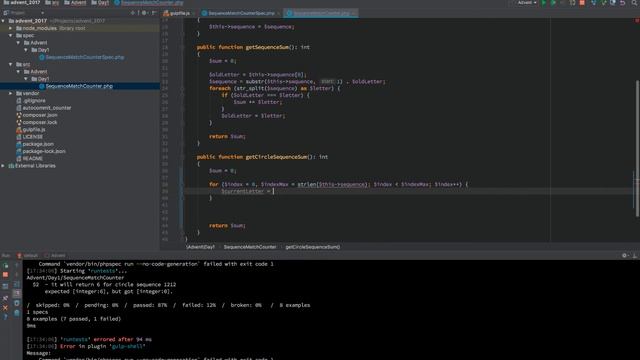Click the undo/revert arrow icon in toolbar
Viewport: 640px width, 360px height.
point(623,3)
